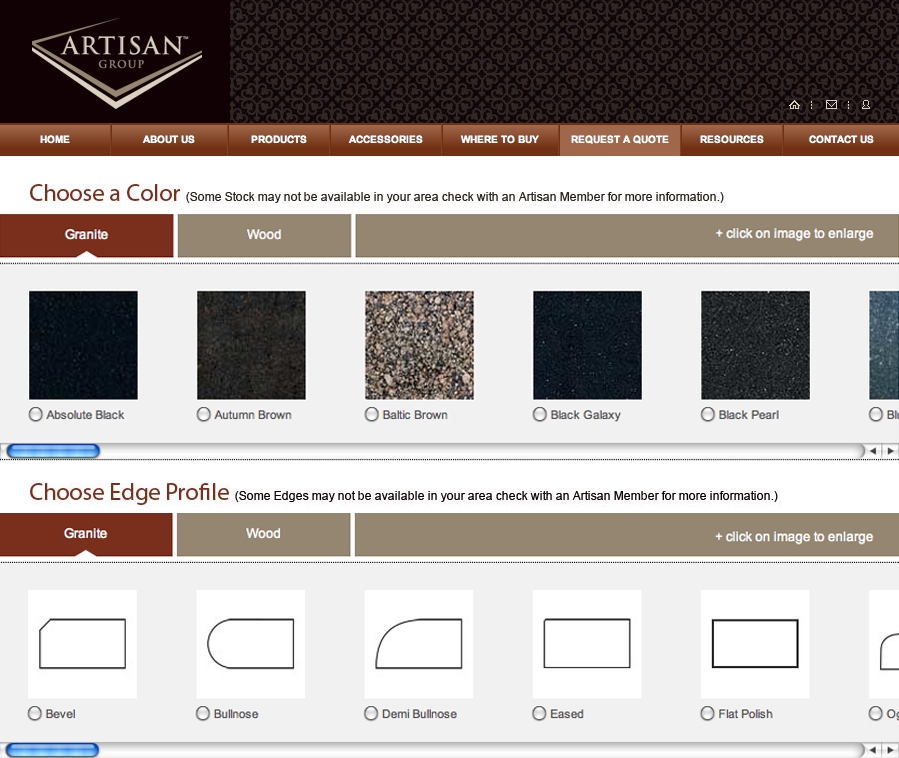Select the Baltic Brown radio button
Screen dimensions: 899x758
372,414
